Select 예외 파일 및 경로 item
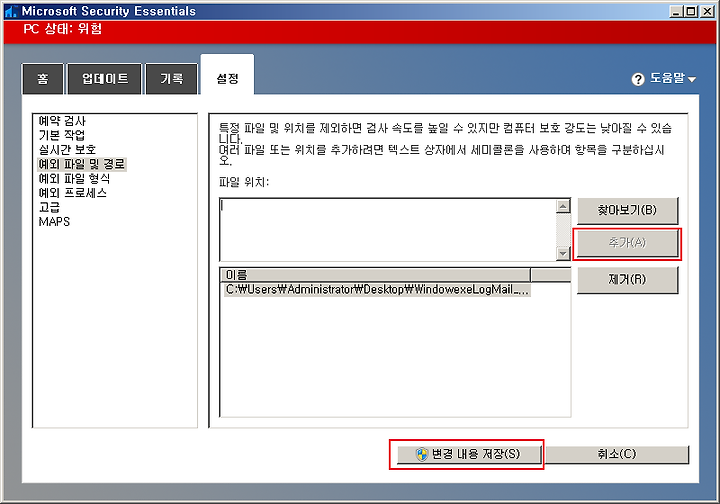This screenshot has width=720, height=504. click(81, 164)
